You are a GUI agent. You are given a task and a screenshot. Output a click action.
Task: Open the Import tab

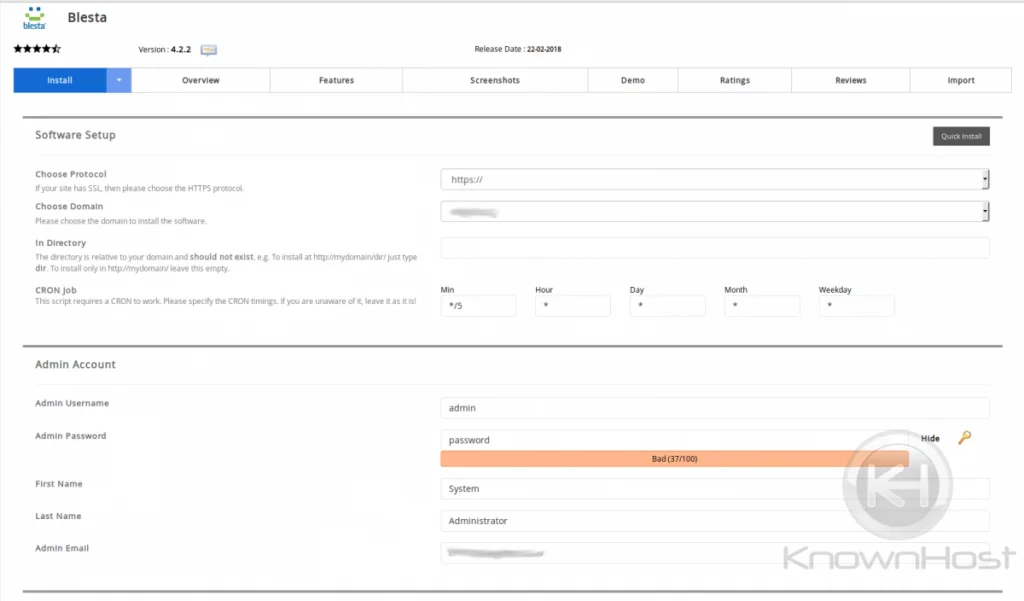click(x=961, y=80)
